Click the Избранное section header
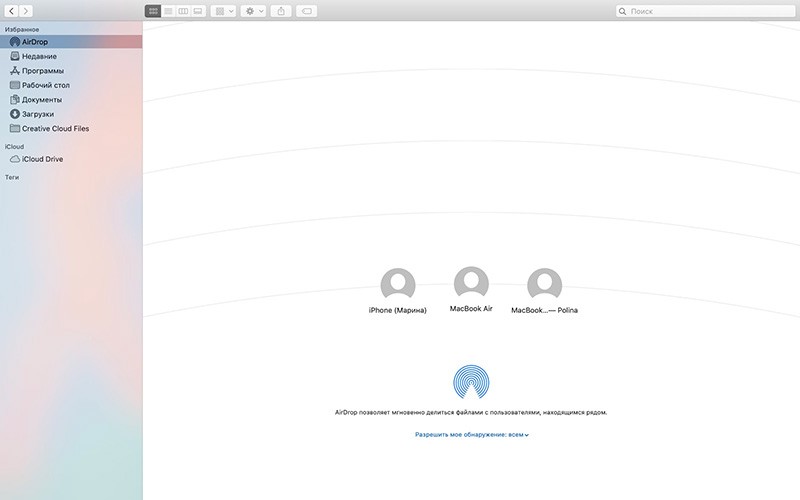This screenshot has height=500, width=800. point(22,30)
